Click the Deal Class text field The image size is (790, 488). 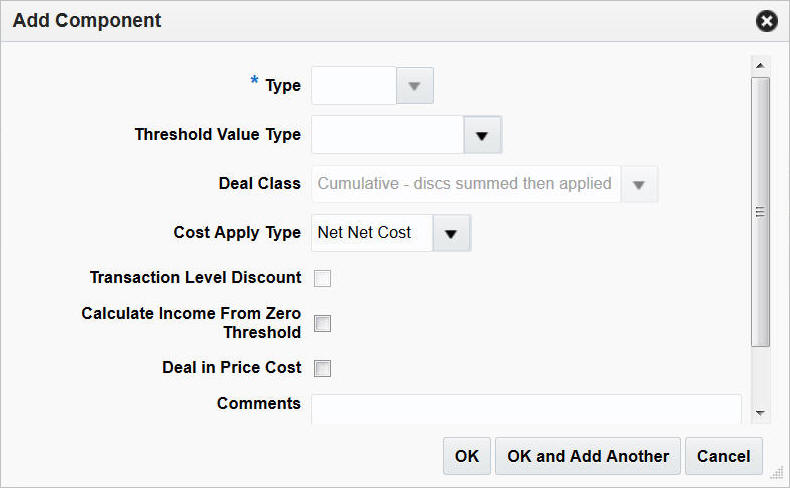coord(465,184)
